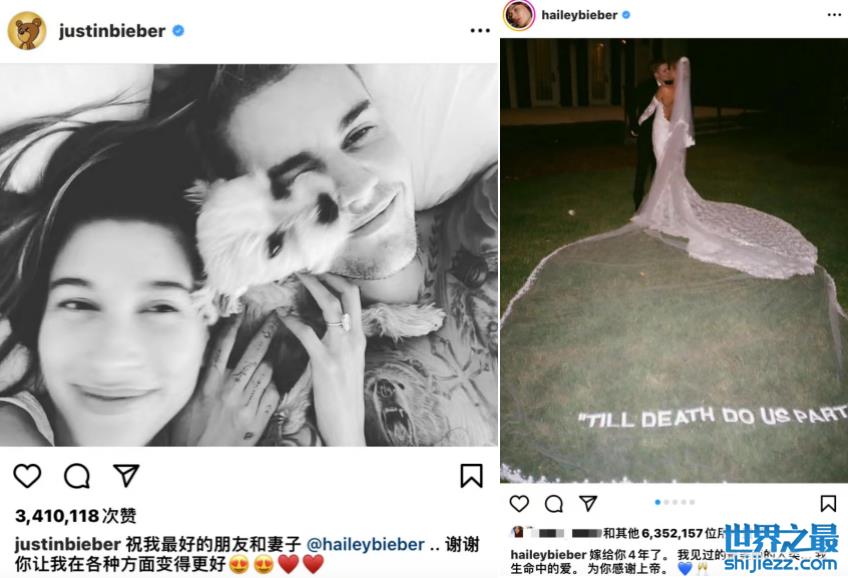This screenshot has width=848, height=578.
Task: Open haileybieber profile avatar story
Action: pos(519,15)
